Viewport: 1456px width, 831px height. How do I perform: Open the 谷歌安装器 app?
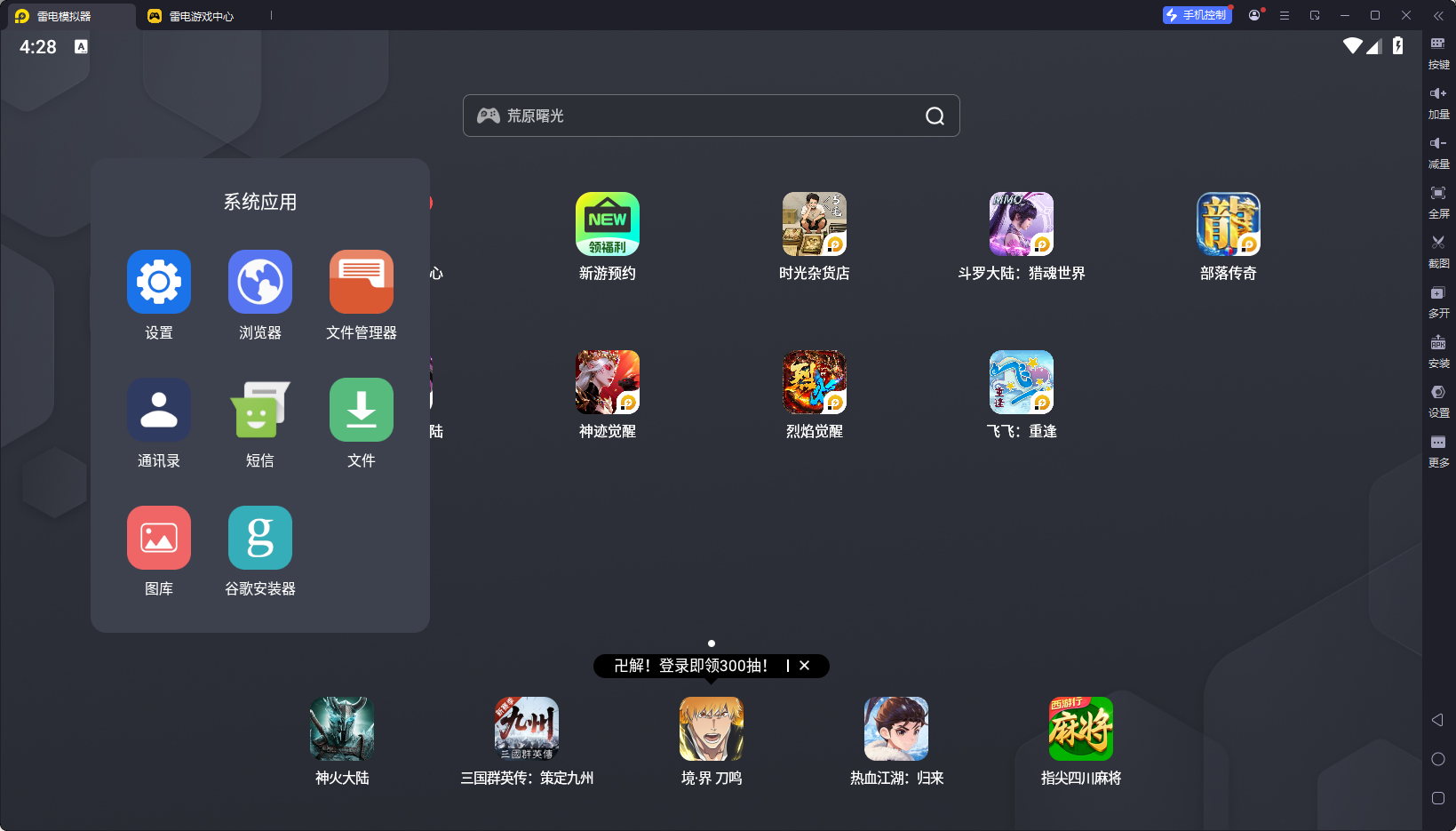[x=260, y=539]
